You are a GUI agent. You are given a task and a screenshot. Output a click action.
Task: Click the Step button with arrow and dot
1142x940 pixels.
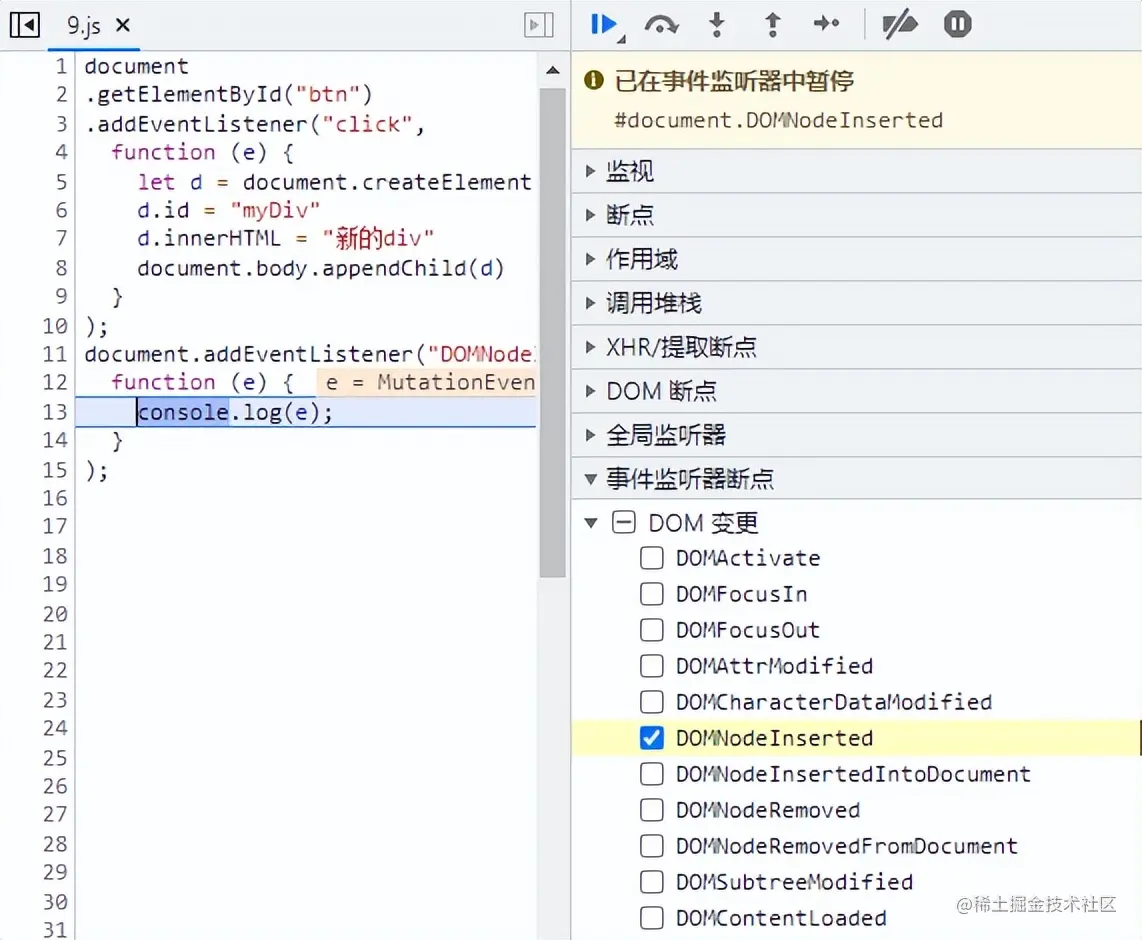827,24
